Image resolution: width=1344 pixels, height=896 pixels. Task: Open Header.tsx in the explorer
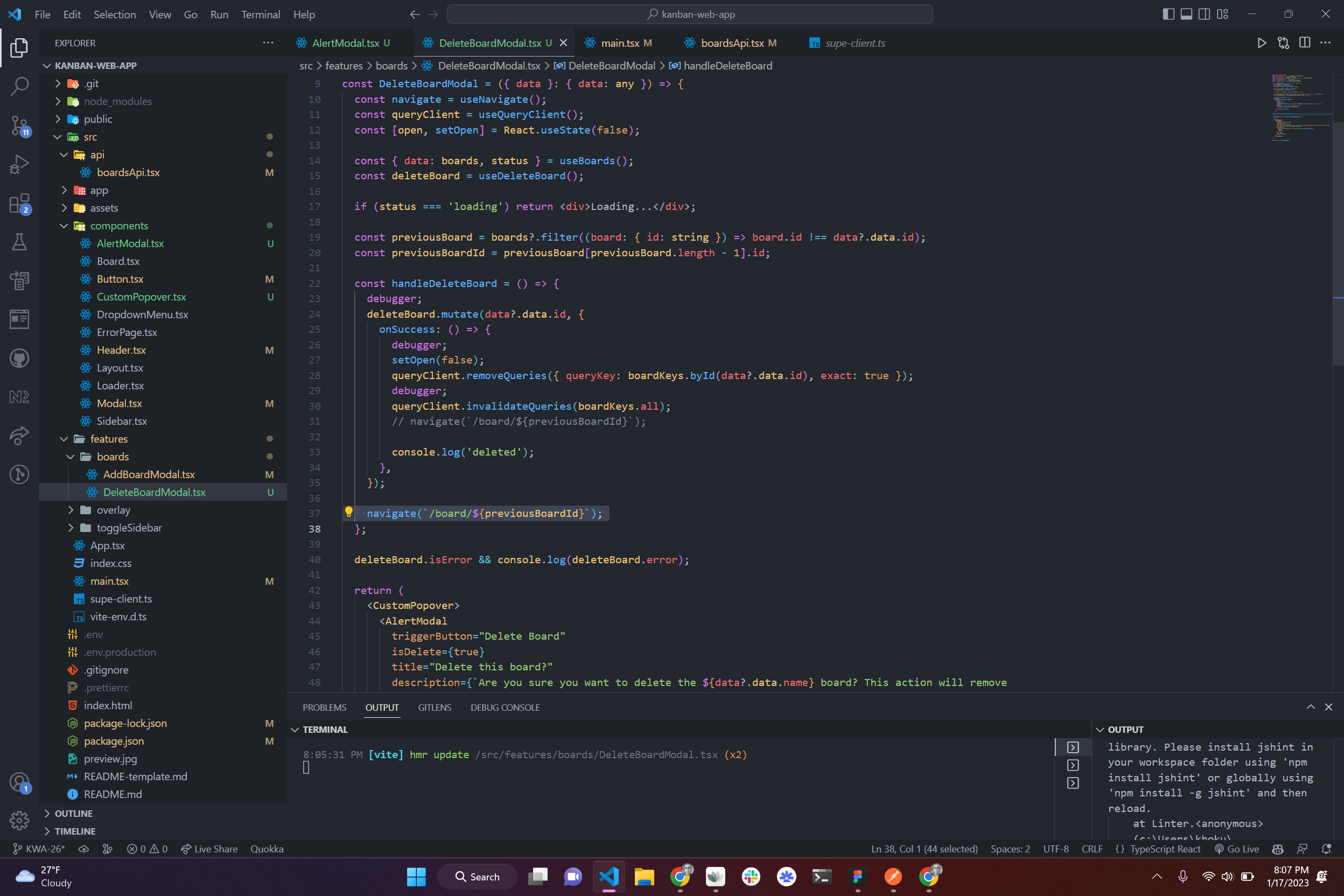pyautogui.click(x=121, y=349)
